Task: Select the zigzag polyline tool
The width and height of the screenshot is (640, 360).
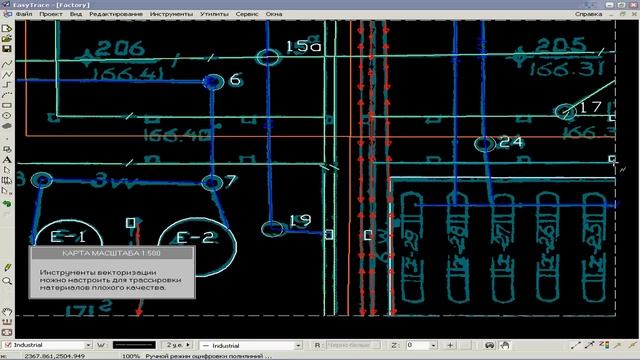Action: click(x=7, y=75)
